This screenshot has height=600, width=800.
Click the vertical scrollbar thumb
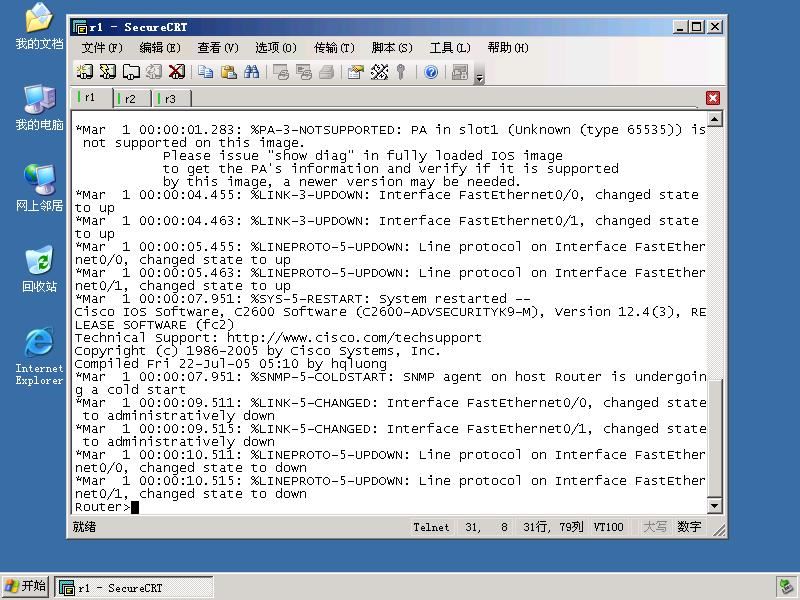click(714, 438)
